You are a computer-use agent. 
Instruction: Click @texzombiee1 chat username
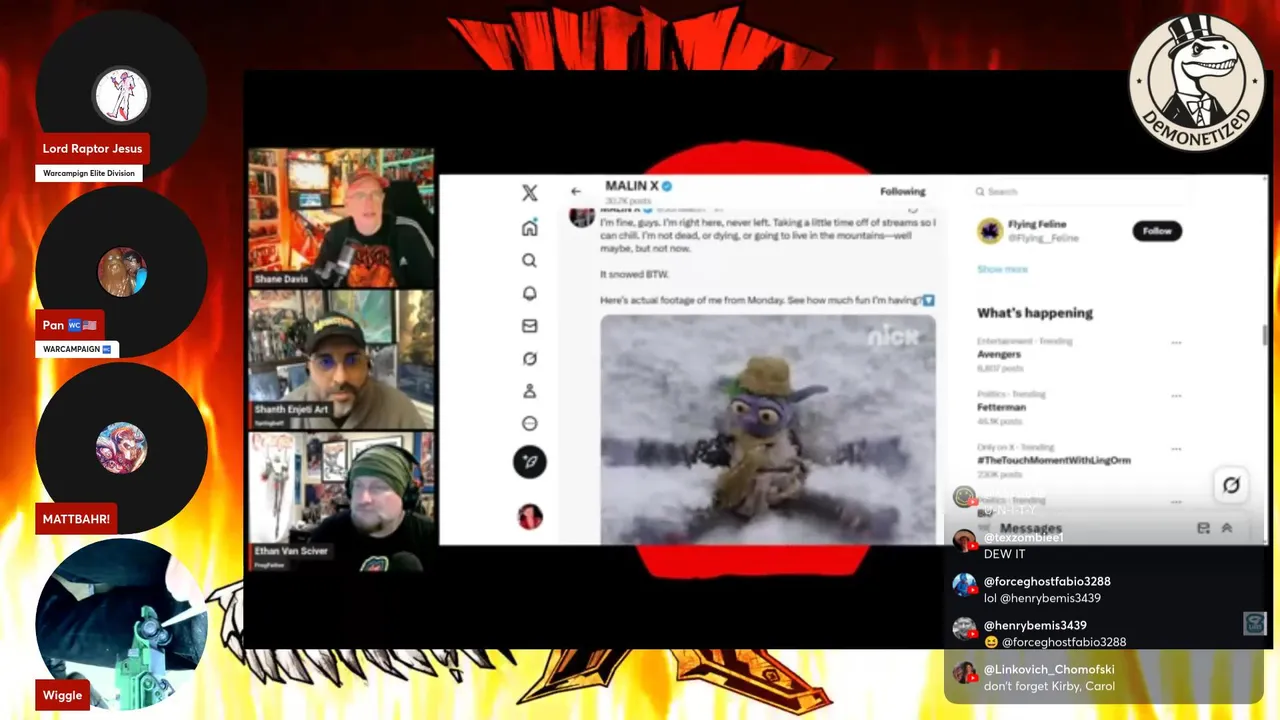coord(1023,538)
